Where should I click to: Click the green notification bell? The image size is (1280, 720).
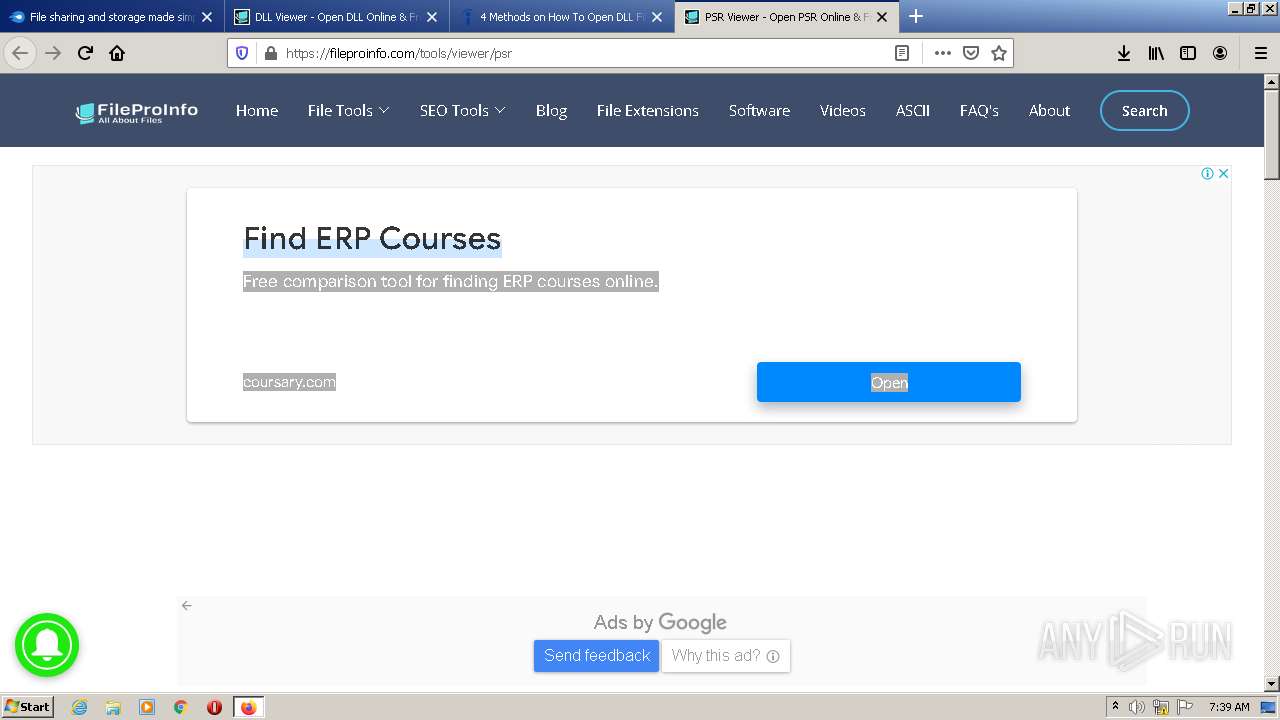[x=47, y=645]
